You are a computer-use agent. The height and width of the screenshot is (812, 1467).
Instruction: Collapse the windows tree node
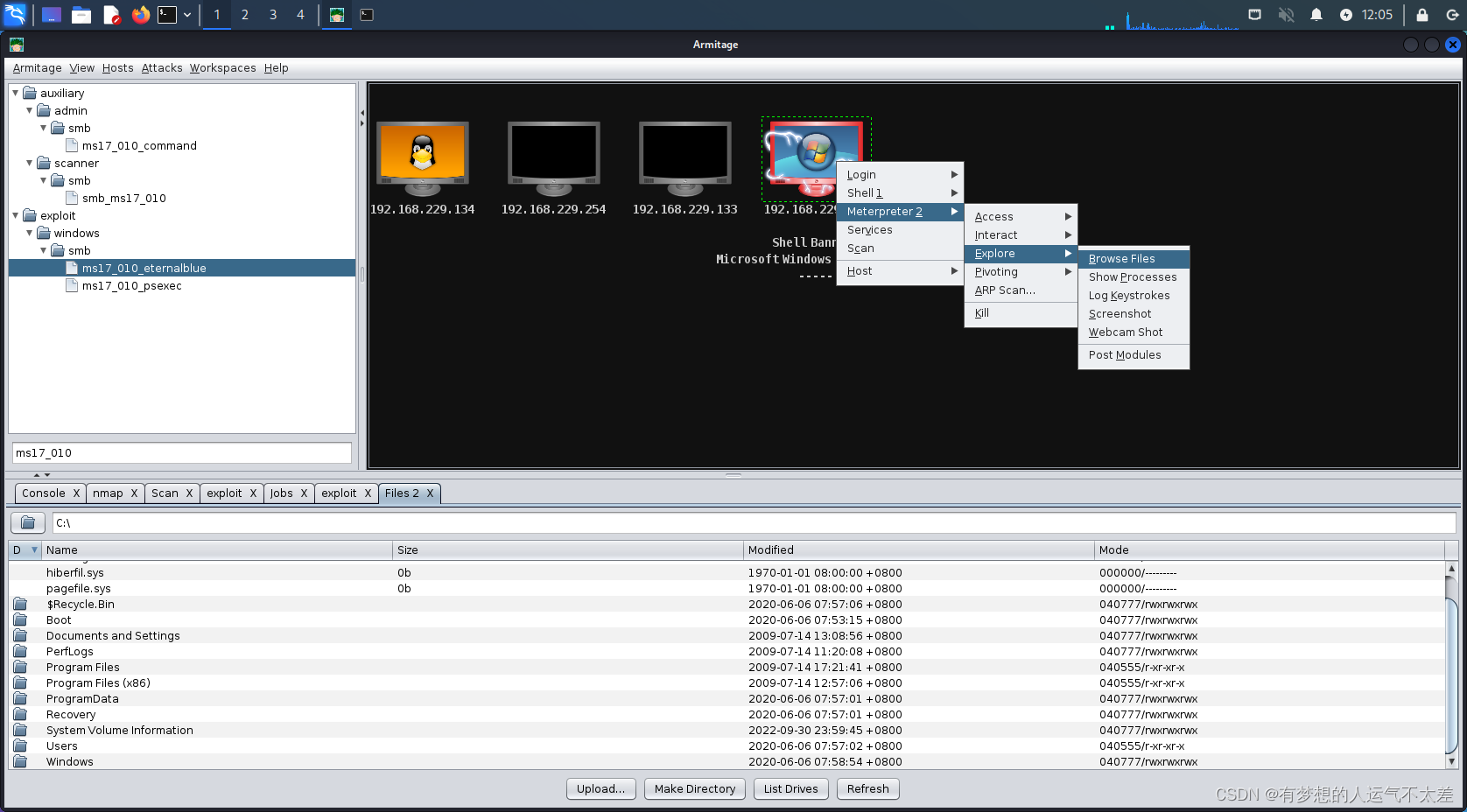(x=30, y=233)
